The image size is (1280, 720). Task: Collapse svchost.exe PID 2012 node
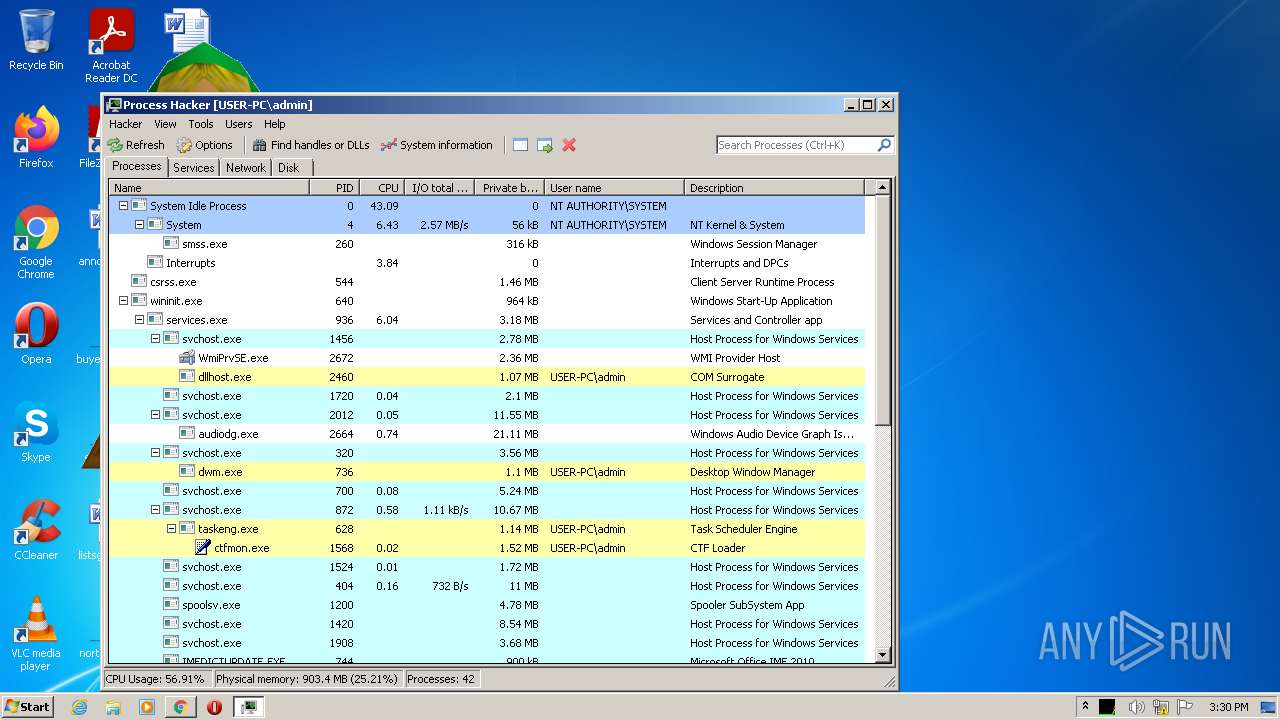coord(155,415)
